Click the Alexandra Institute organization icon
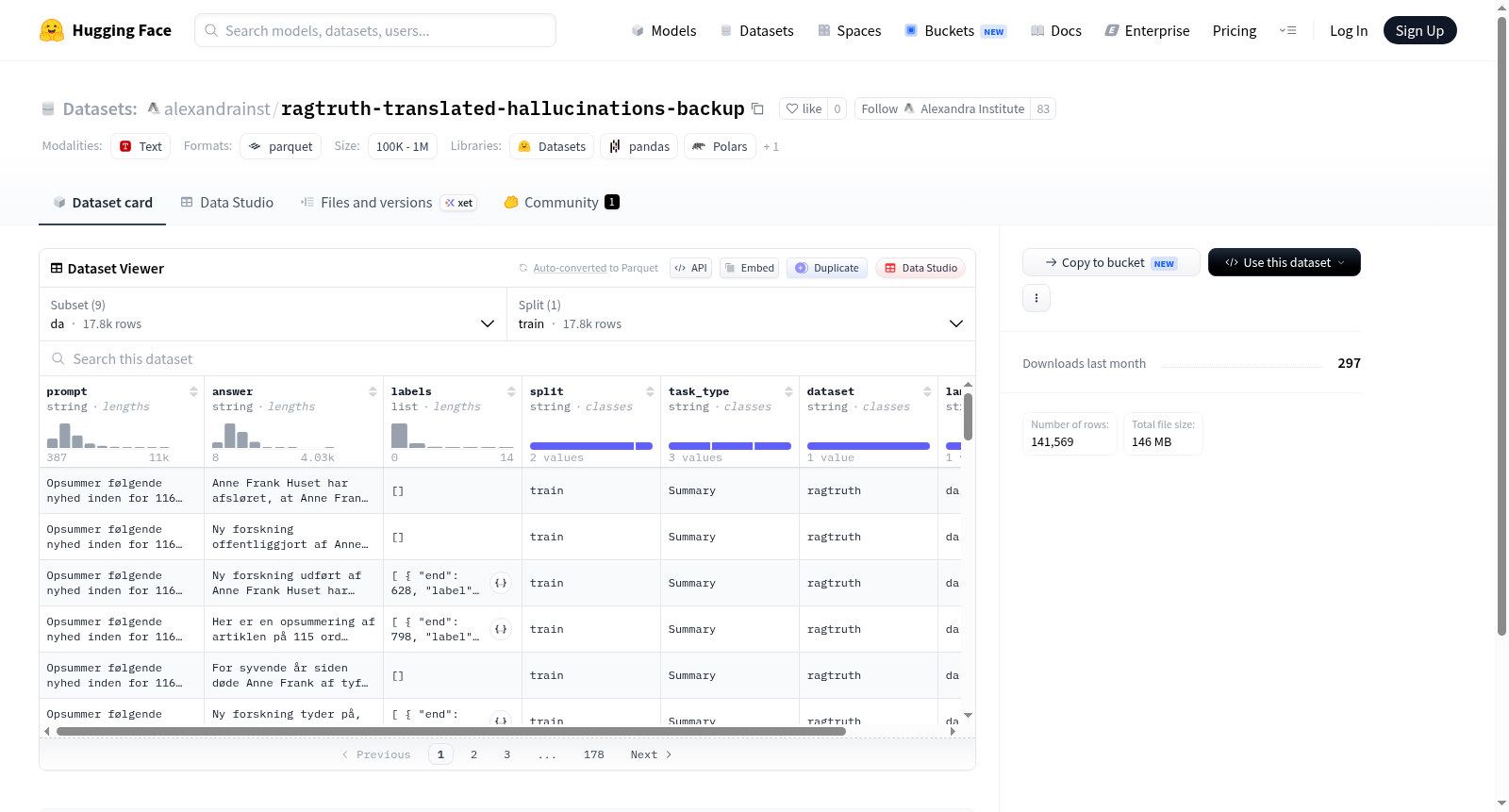 pyautogui.click(x=909, y=108)
